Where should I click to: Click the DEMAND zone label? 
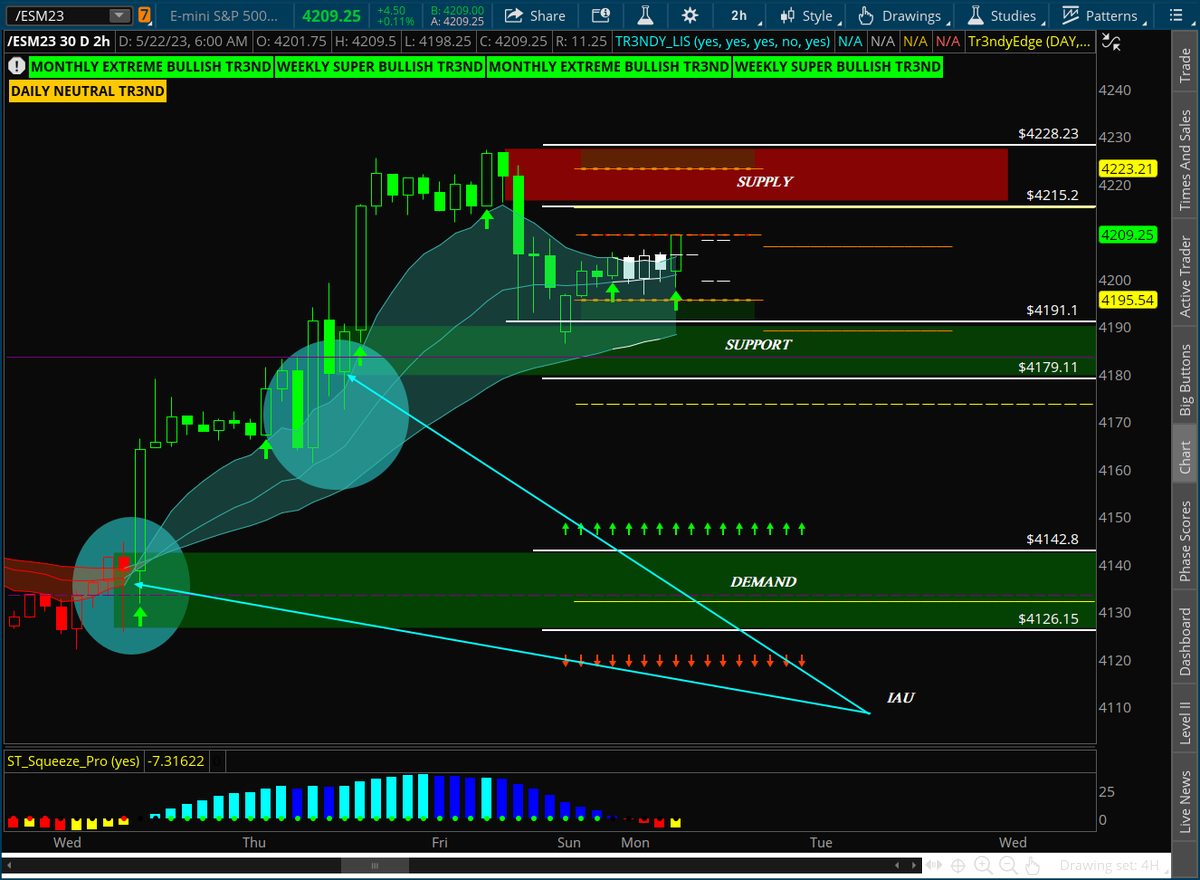pos(763,582)
